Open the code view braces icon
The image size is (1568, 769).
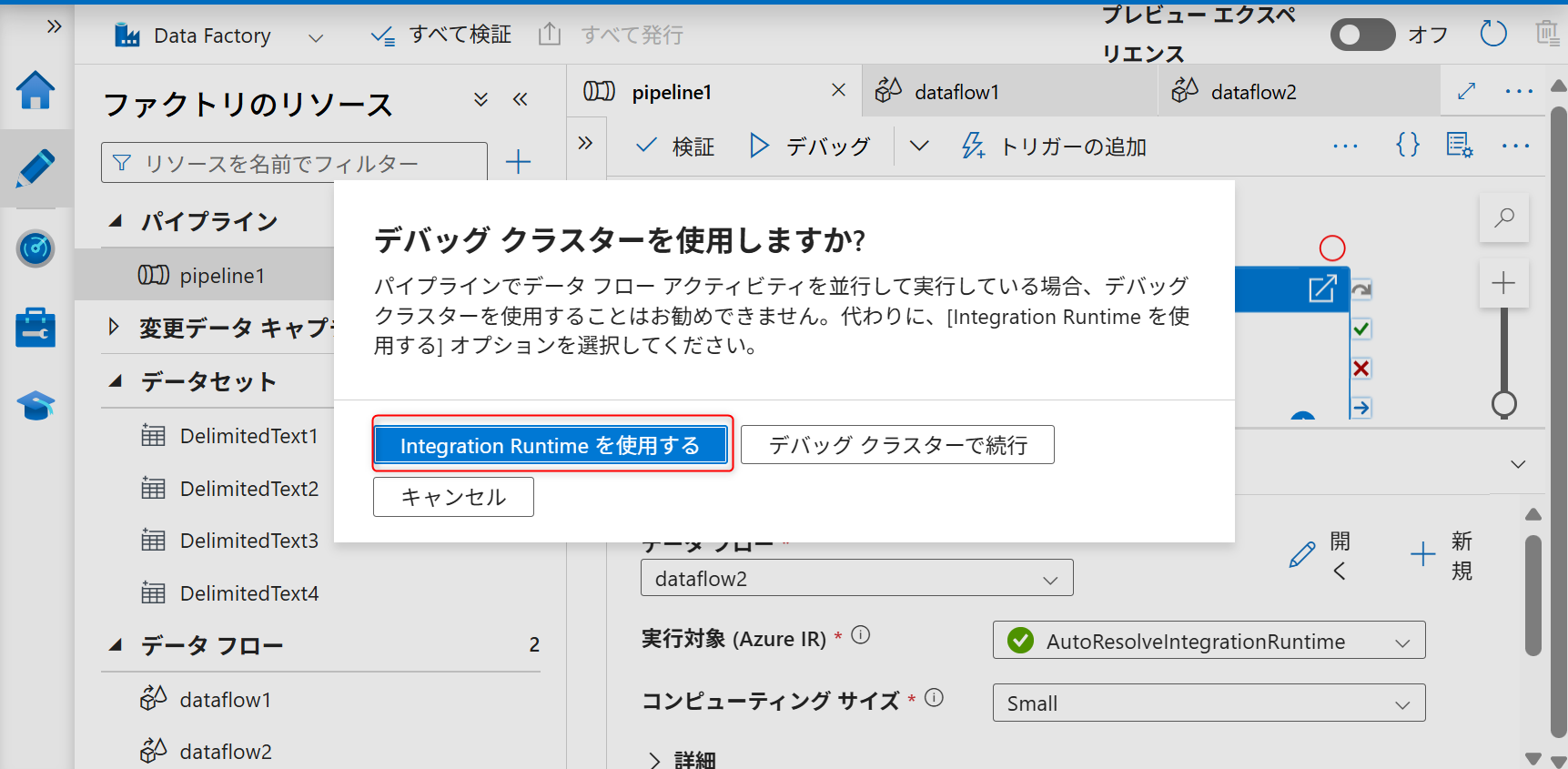pyautogui.click(x=1408, y=145)
